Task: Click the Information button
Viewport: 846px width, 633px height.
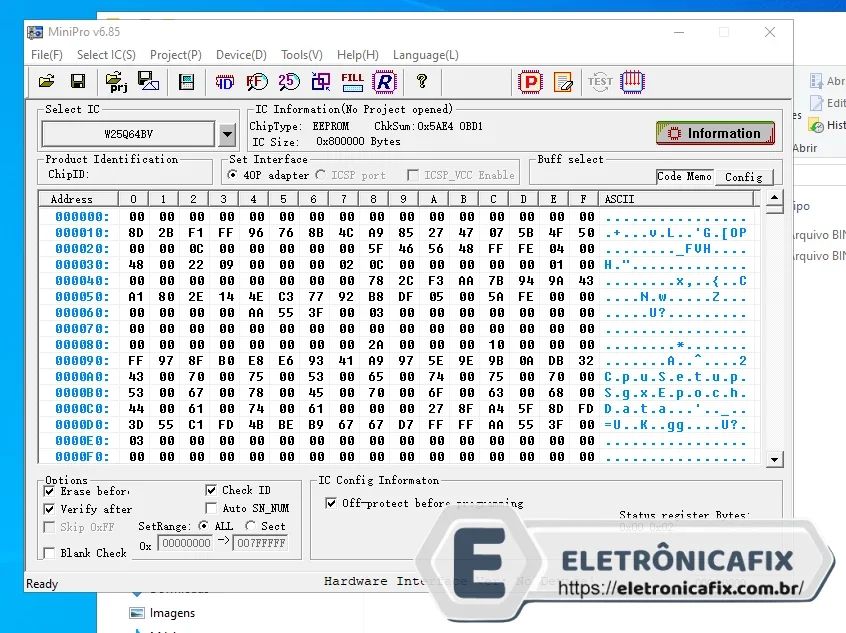Action: [x=715, y=133]
